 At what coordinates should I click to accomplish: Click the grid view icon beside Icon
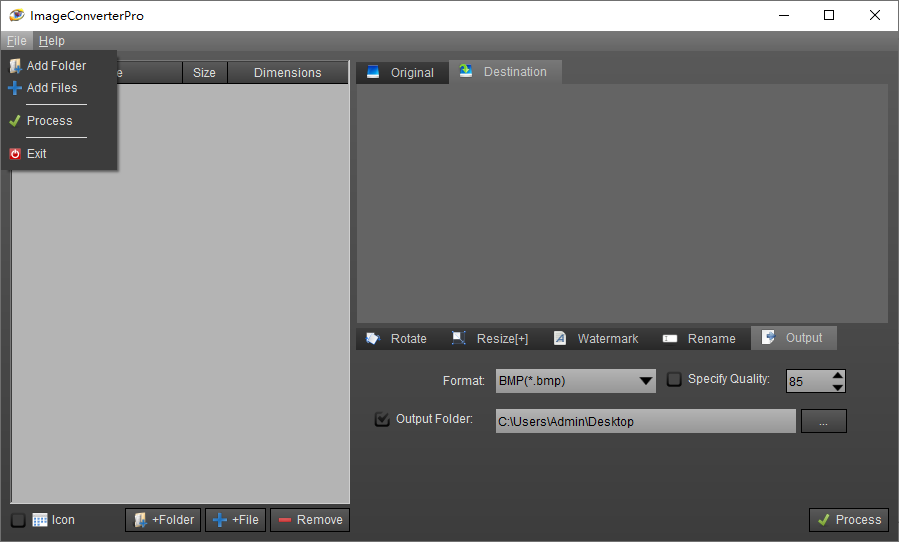tap(40, 520)
